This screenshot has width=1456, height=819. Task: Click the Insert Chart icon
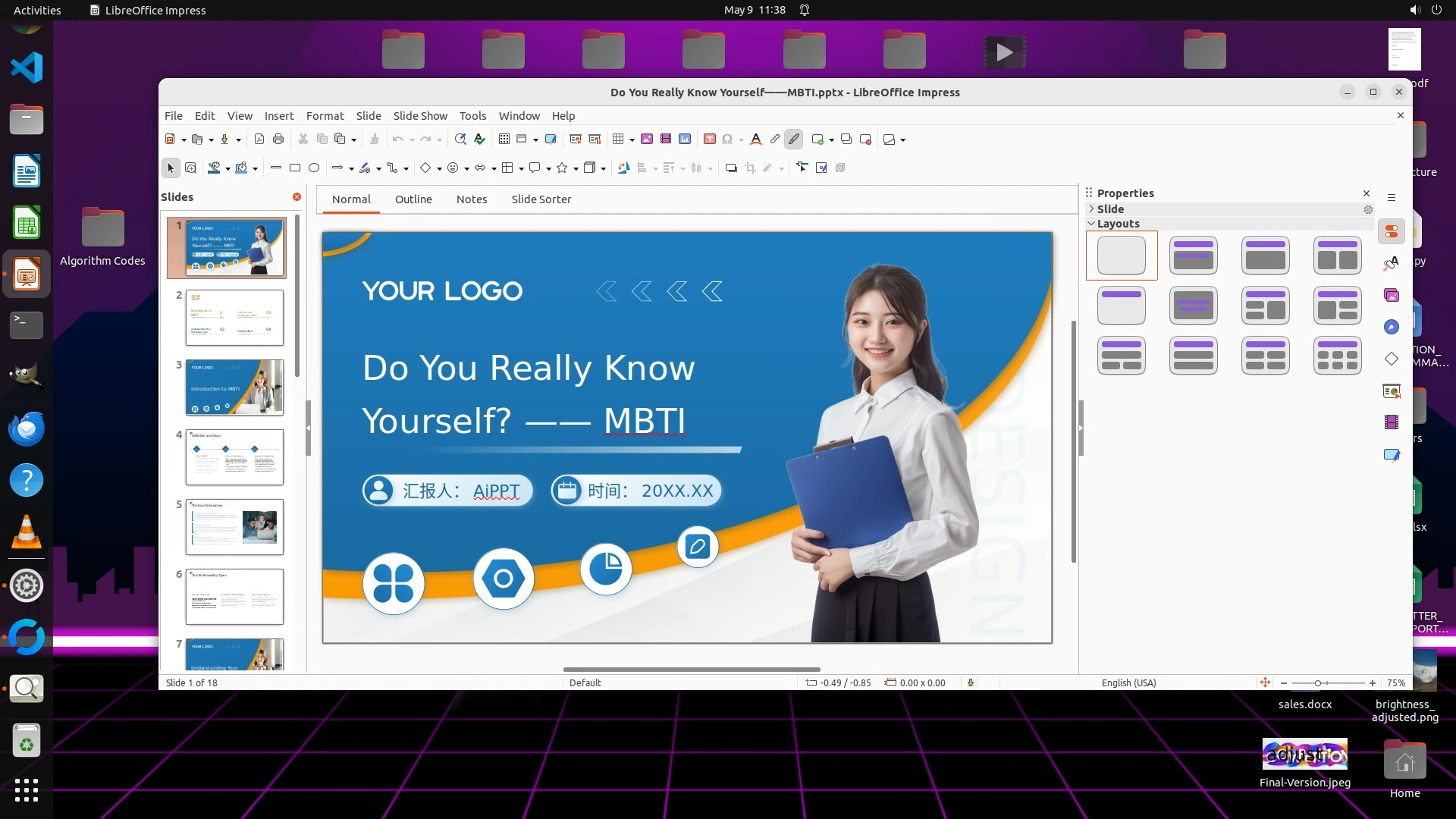685,139
